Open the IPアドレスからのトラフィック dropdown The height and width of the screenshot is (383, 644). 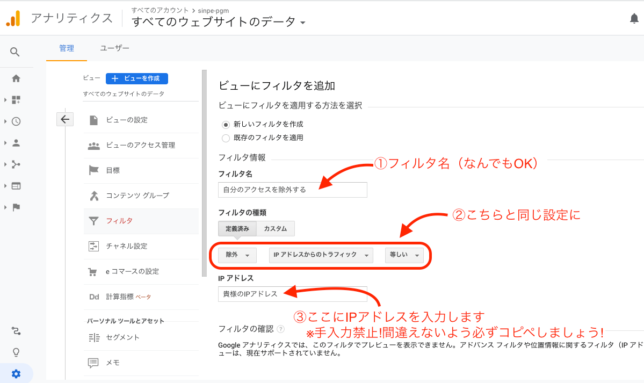(x=321, y=255)
